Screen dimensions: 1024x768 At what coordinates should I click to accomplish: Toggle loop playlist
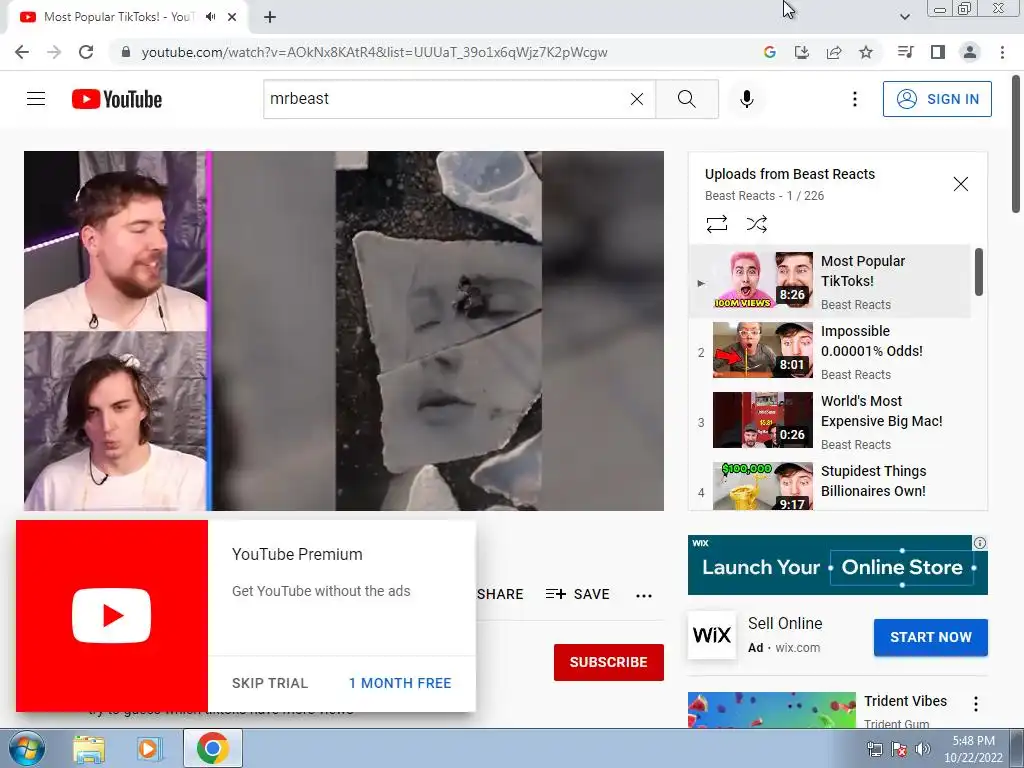click(716, 224)
